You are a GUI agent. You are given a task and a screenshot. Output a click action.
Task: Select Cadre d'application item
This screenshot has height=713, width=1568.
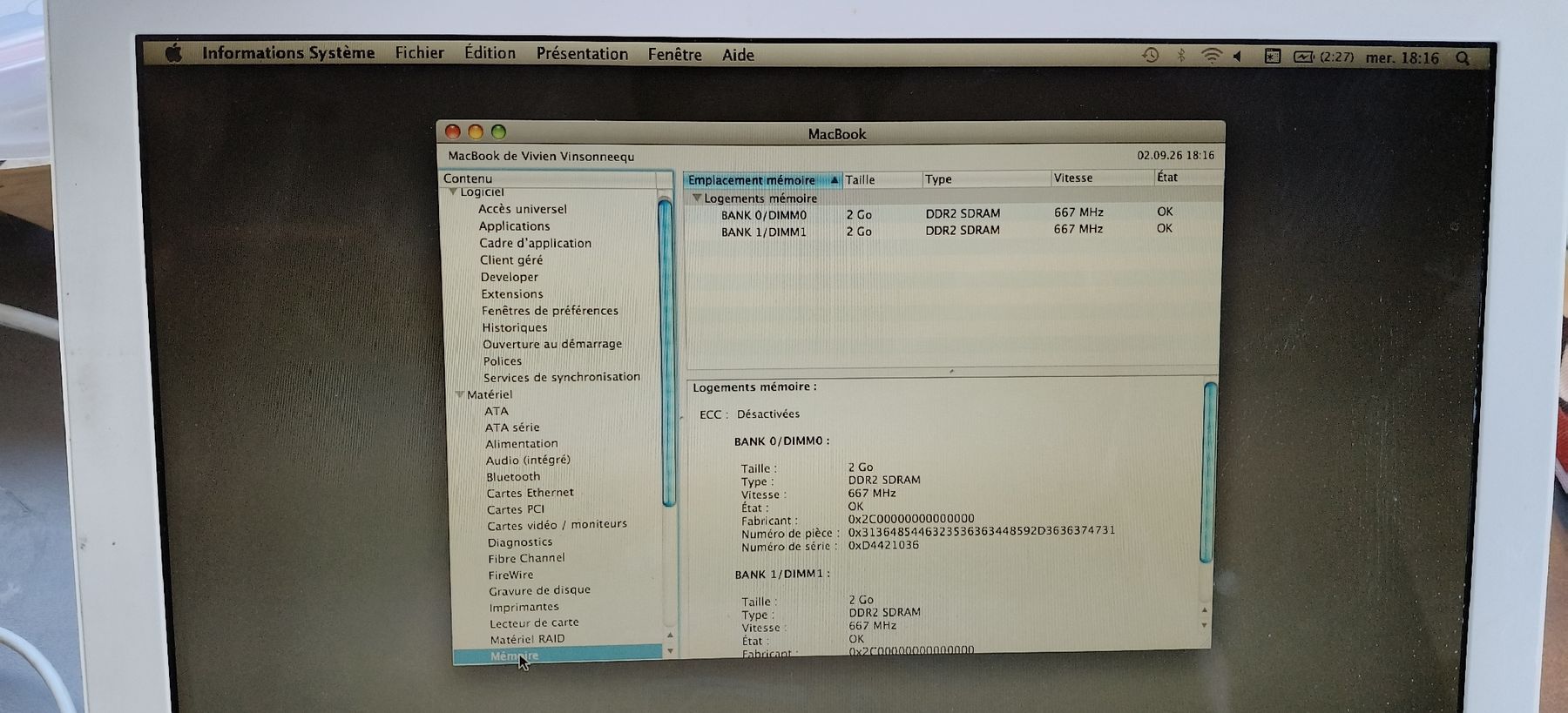click(x=535, y=243)
